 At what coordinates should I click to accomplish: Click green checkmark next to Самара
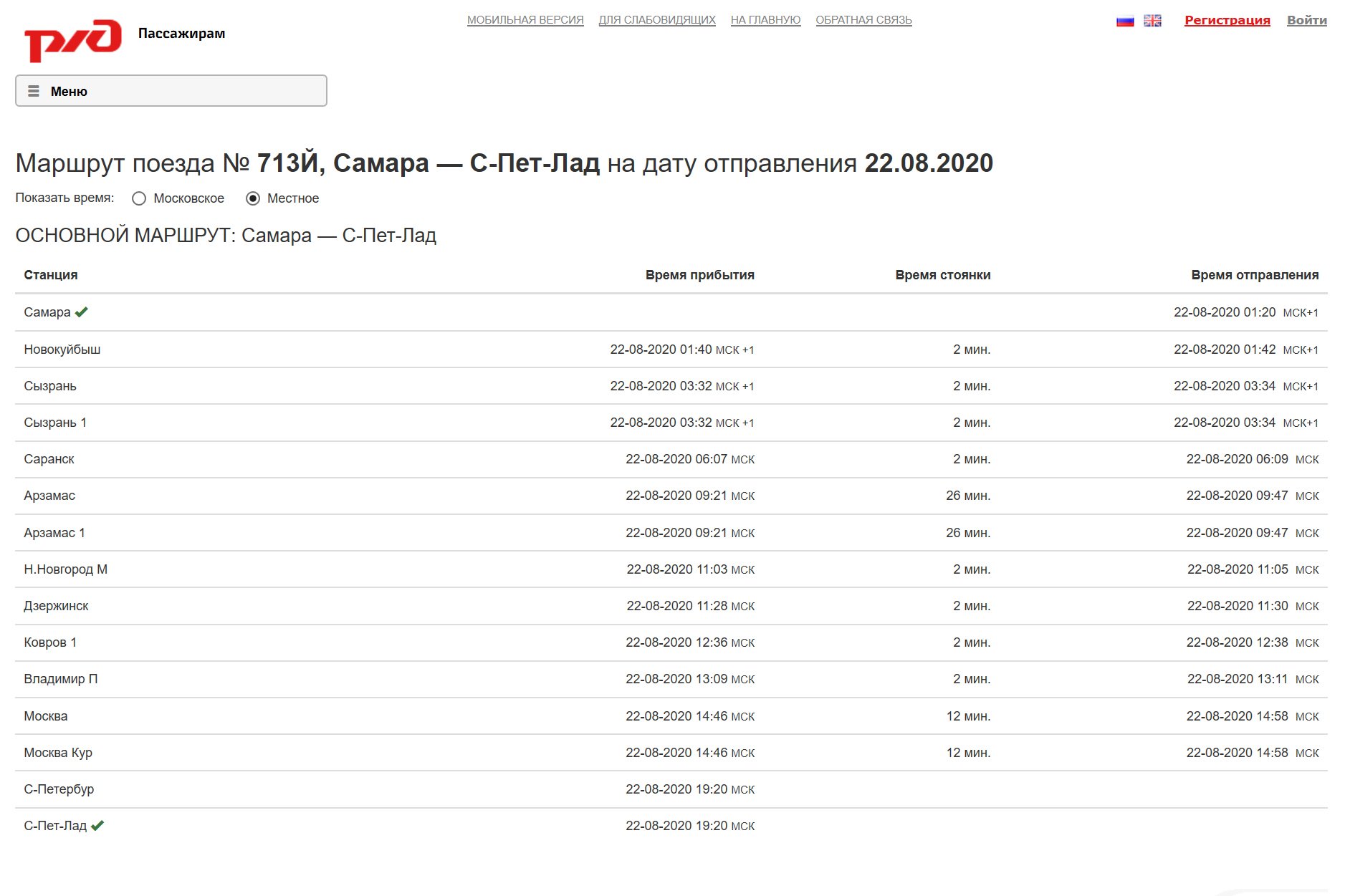82,312
